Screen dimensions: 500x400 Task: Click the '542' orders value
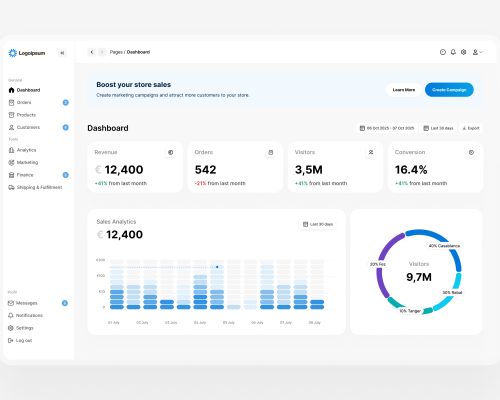206,170
